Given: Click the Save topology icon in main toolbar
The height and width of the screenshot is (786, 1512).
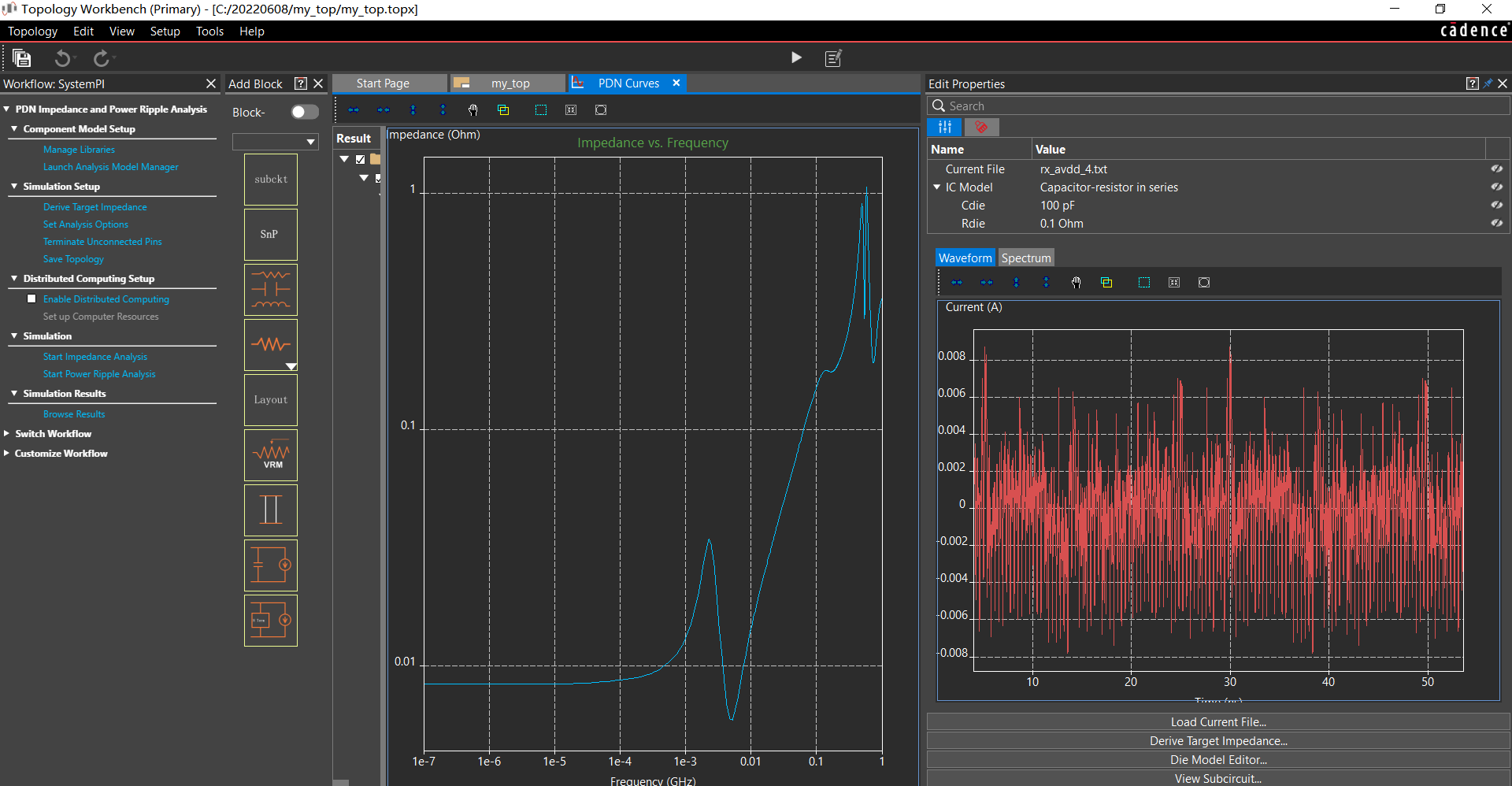Looking at the screenshot, I should pyautogui.click(x=22, y=58).
